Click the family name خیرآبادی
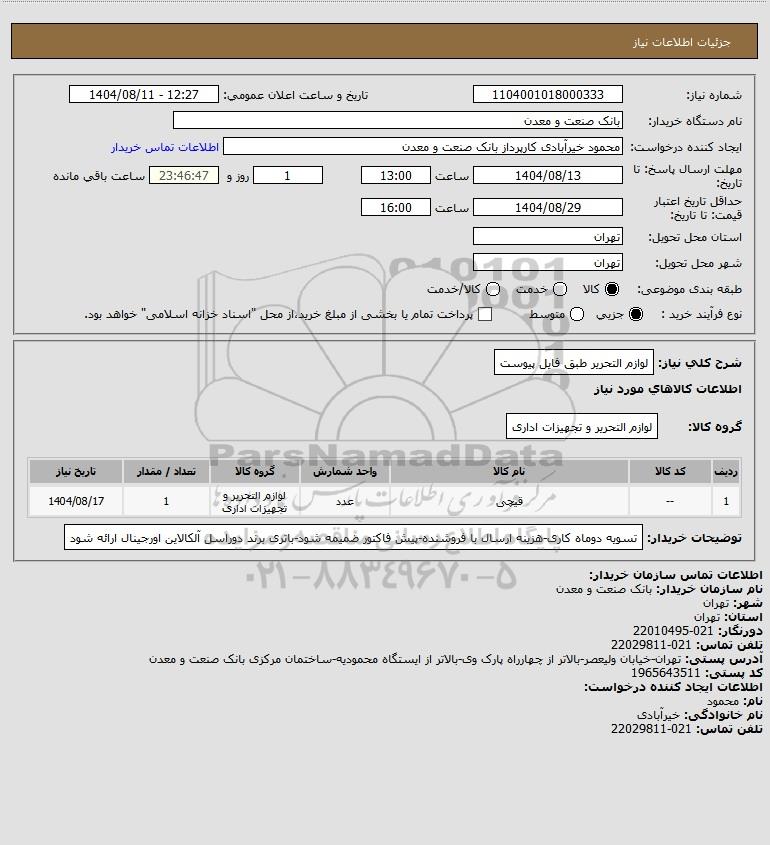770x845 pixels. click(658, 715)
